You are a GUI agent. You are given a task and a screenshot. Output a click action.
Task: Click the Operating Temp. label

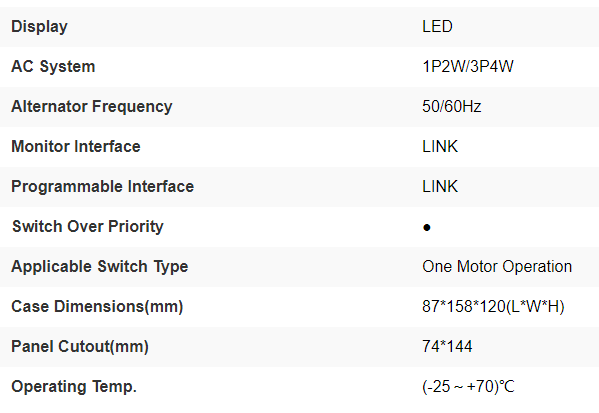click(74, 387)
